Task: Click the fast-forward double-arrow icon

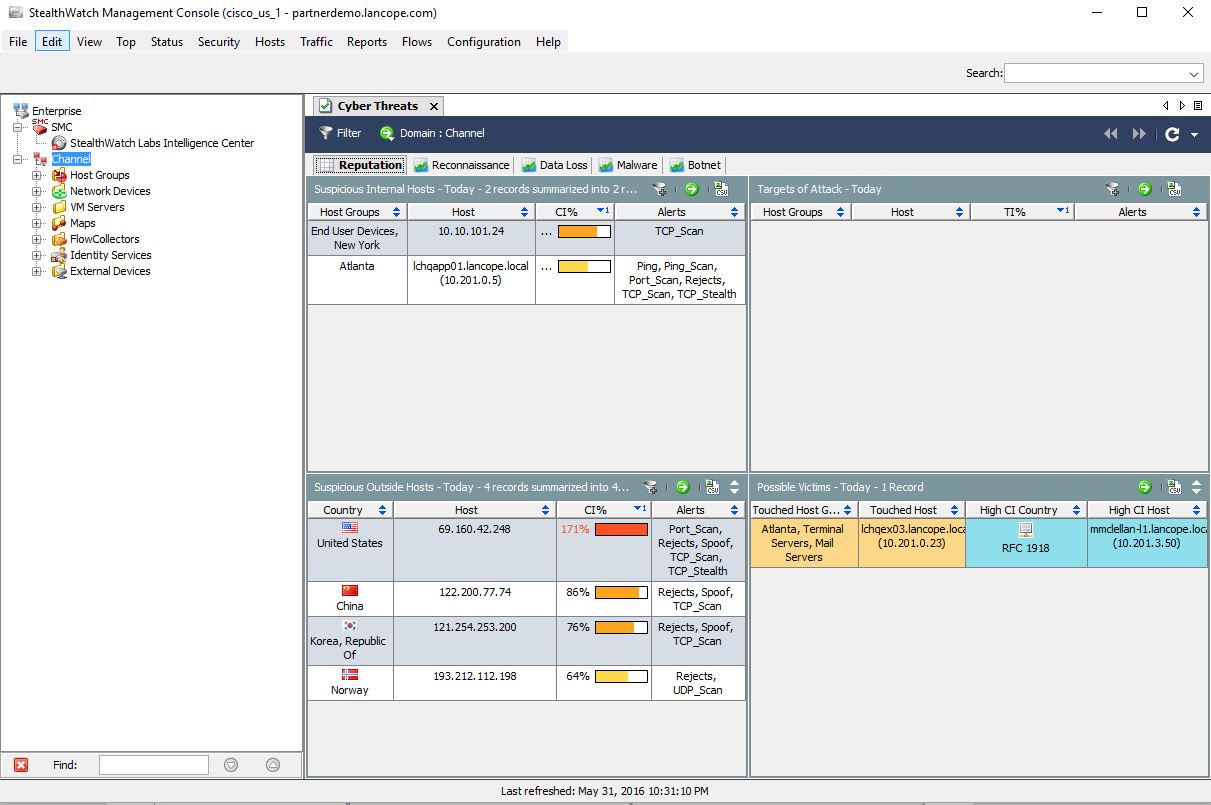Action: (1139, 134)
